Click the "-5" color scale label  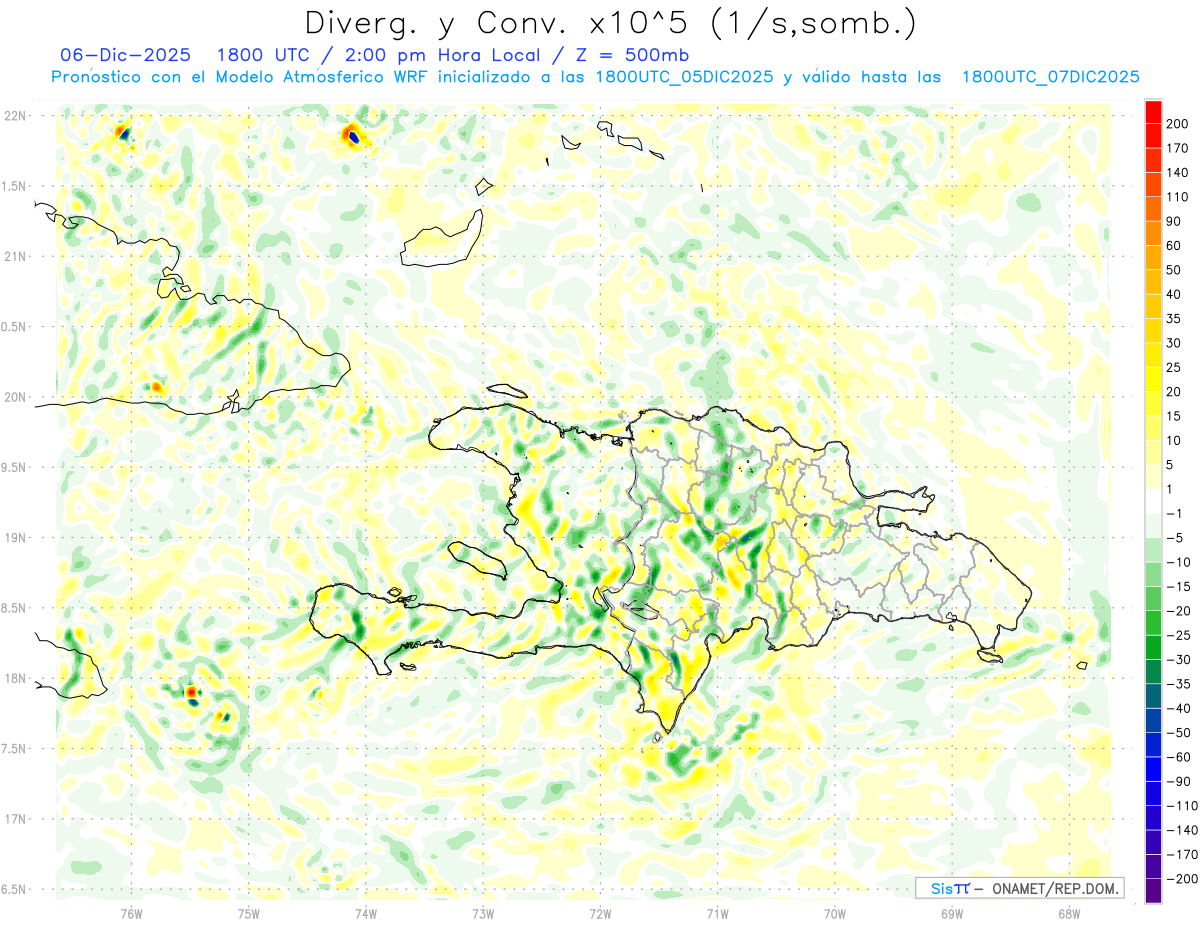(x=1174, y=538)
